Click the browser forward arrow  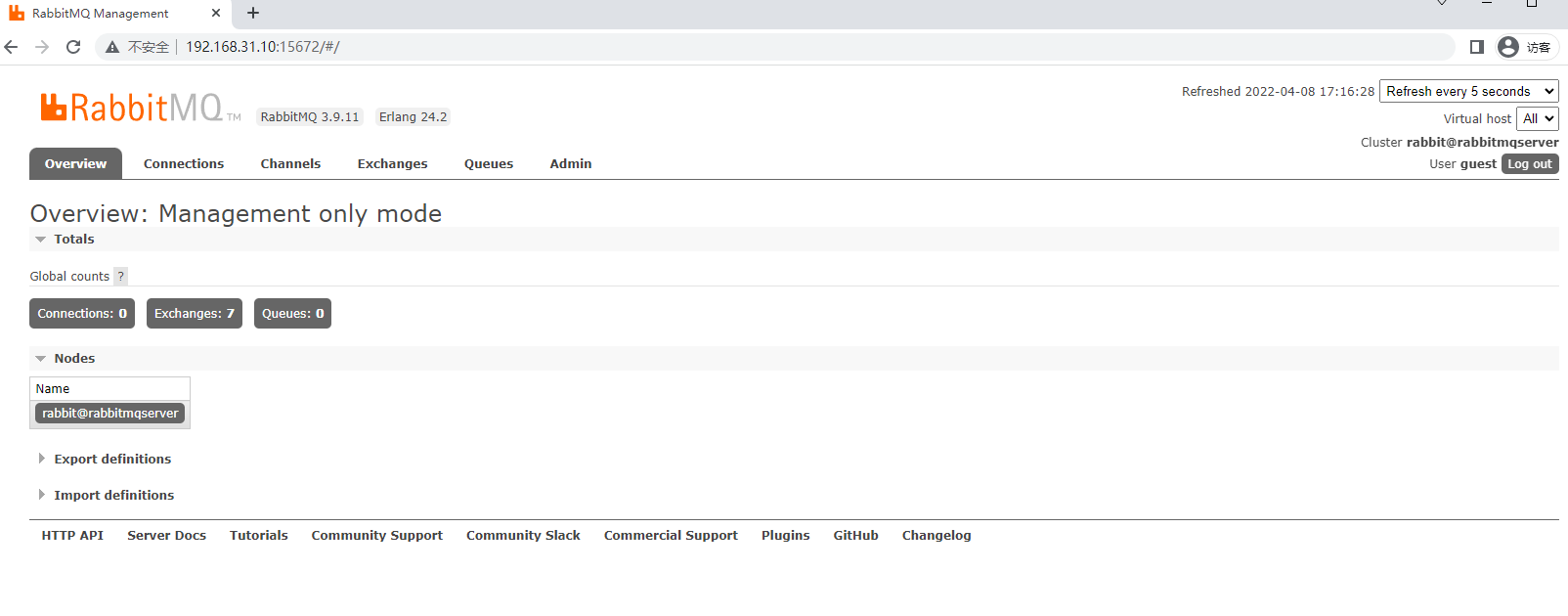42,47
